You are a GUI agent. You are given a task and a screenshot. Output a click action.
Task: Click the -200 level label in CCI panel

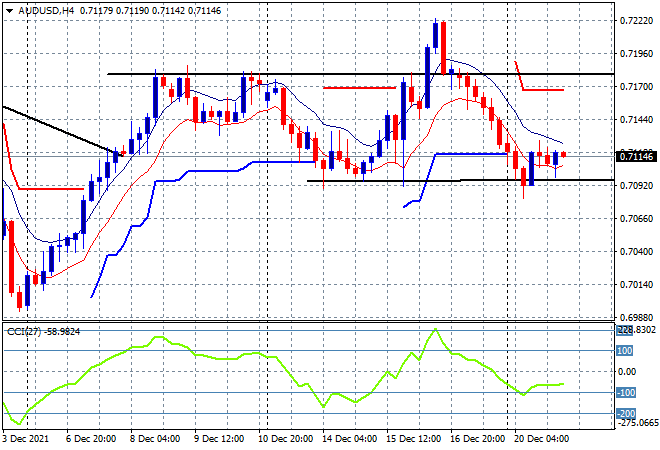[x=625, y=413]
